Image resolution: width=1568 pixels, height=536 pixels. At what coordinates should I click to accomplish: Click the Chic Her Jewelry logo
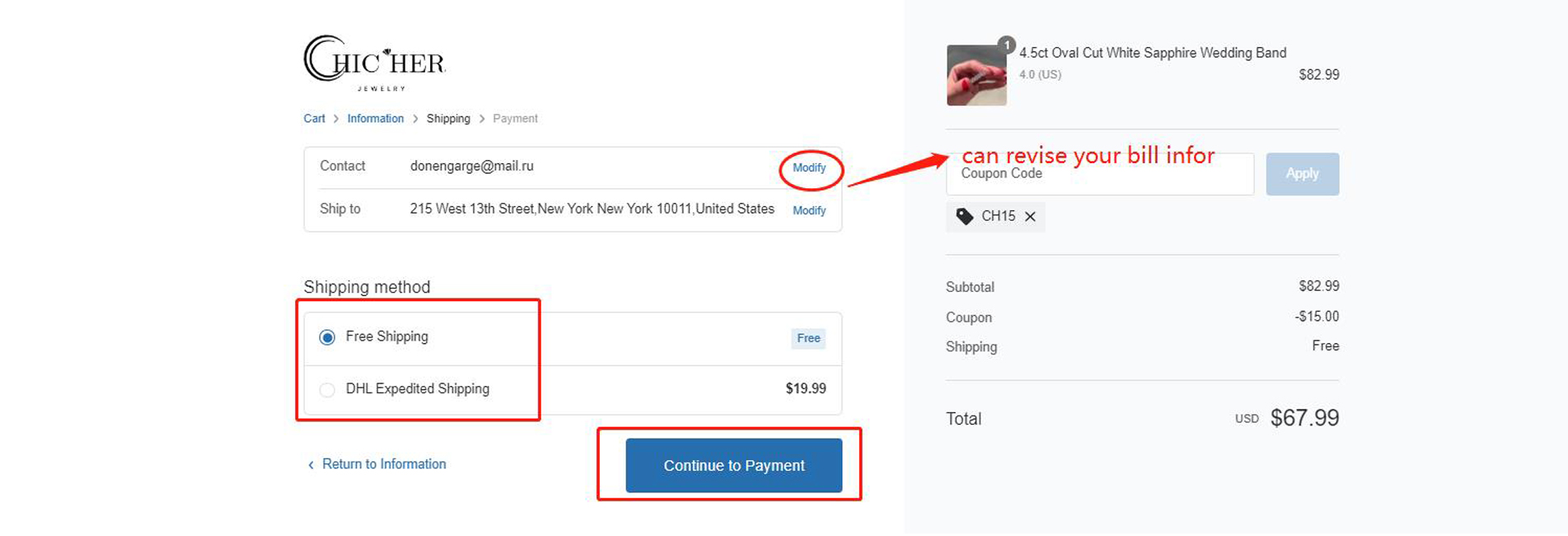[x=375, y=63]
